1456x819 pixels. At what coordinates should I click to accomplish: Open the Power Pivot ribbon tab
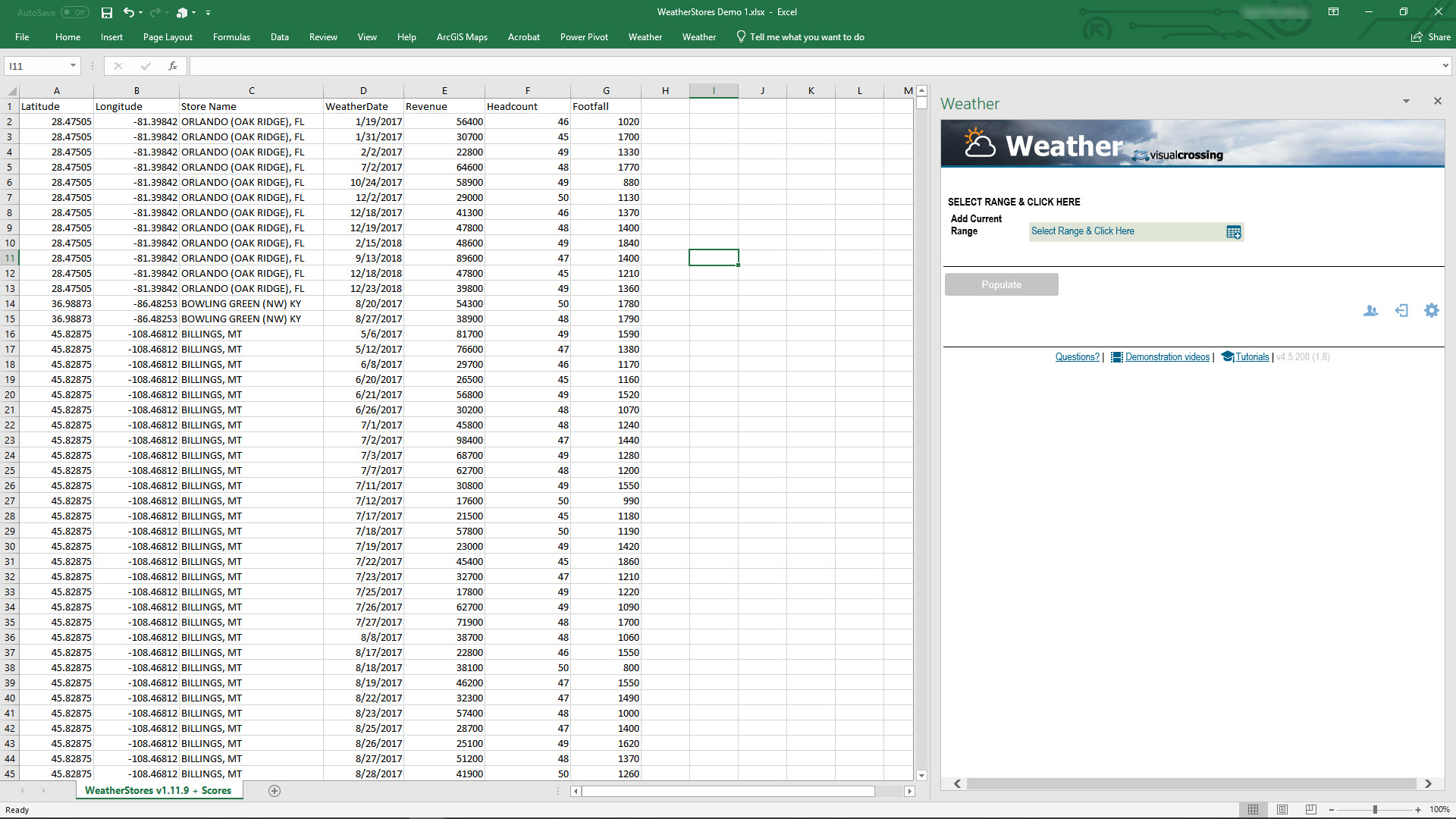[583, 36]
